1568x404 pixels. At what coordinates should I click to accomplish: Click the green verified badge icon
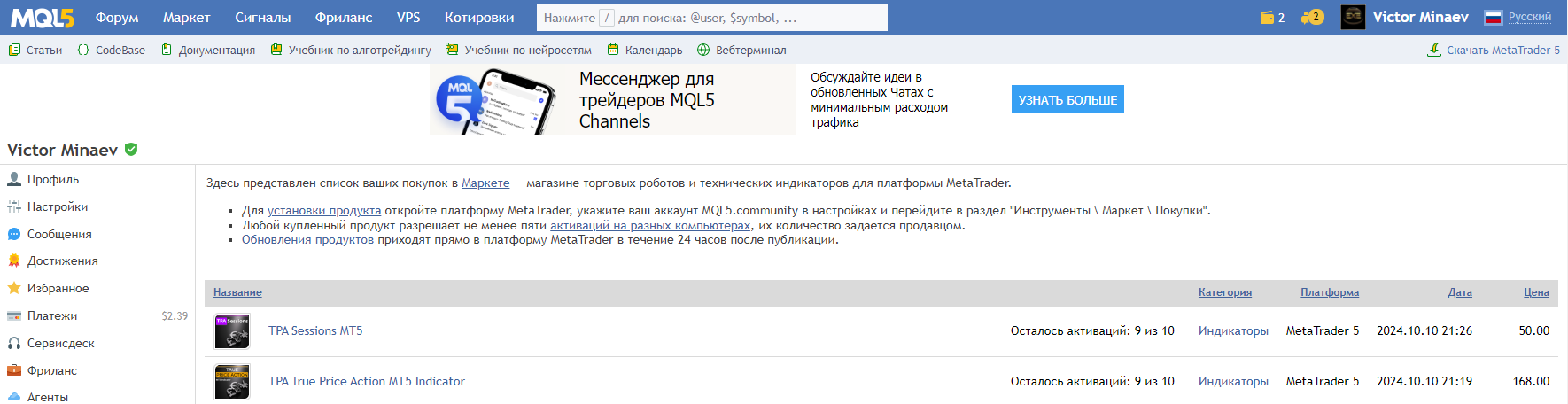131,150
